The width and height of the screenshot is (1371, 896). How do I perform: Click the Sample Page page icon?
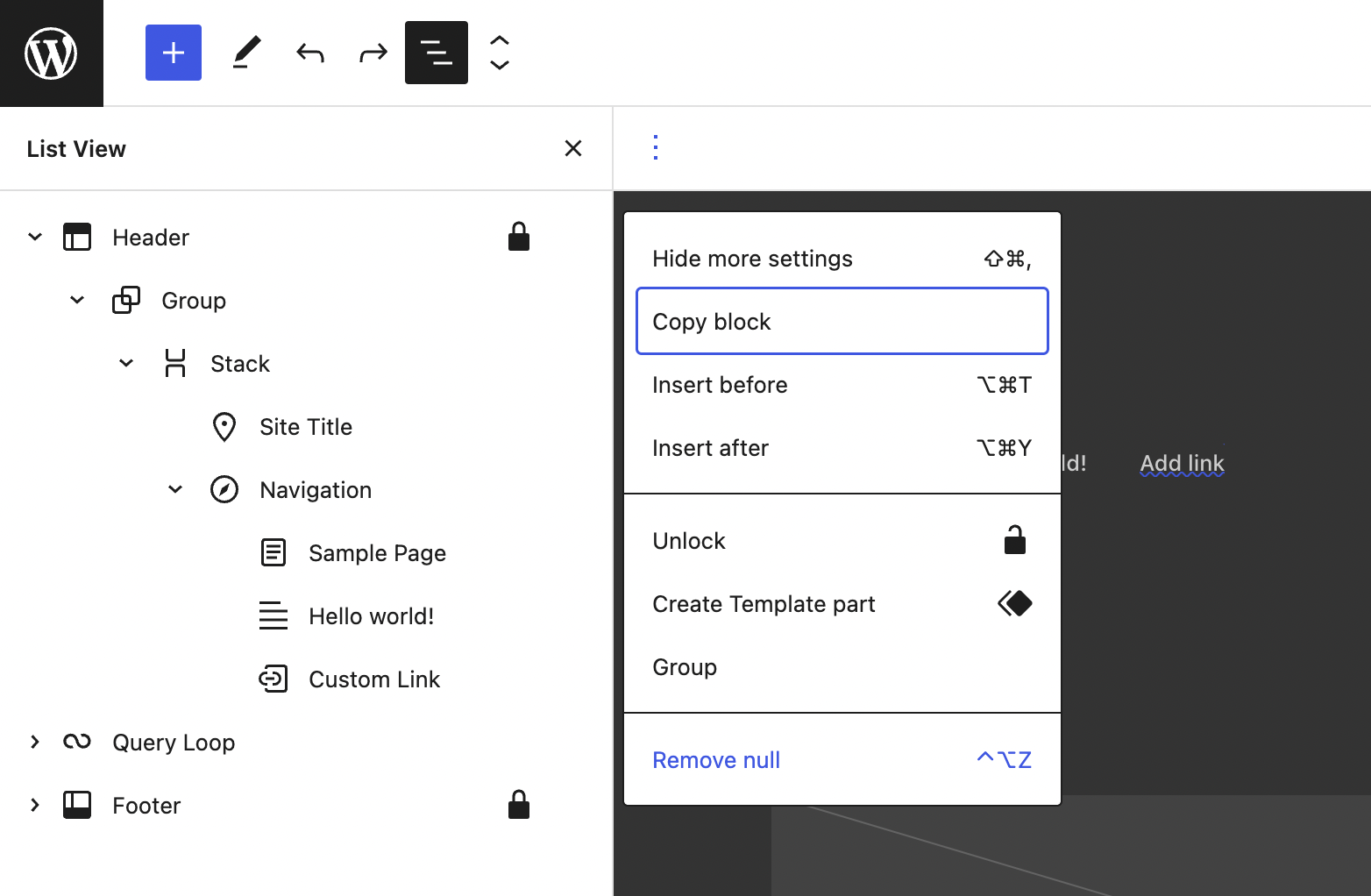273,552
